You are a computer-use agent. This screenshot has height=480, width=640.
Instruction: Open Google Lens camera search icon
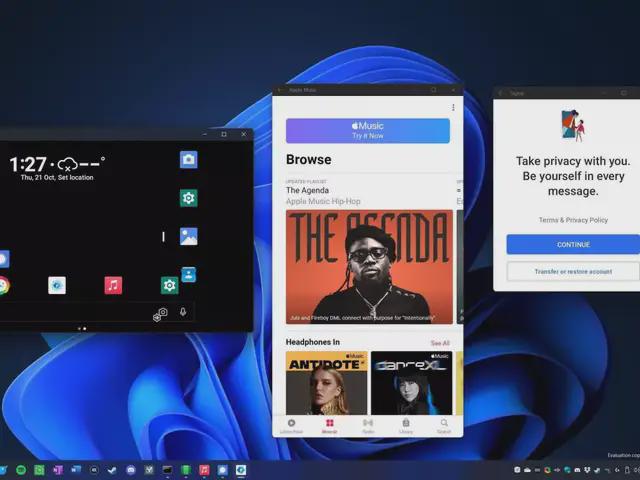(x=162, y=313)
